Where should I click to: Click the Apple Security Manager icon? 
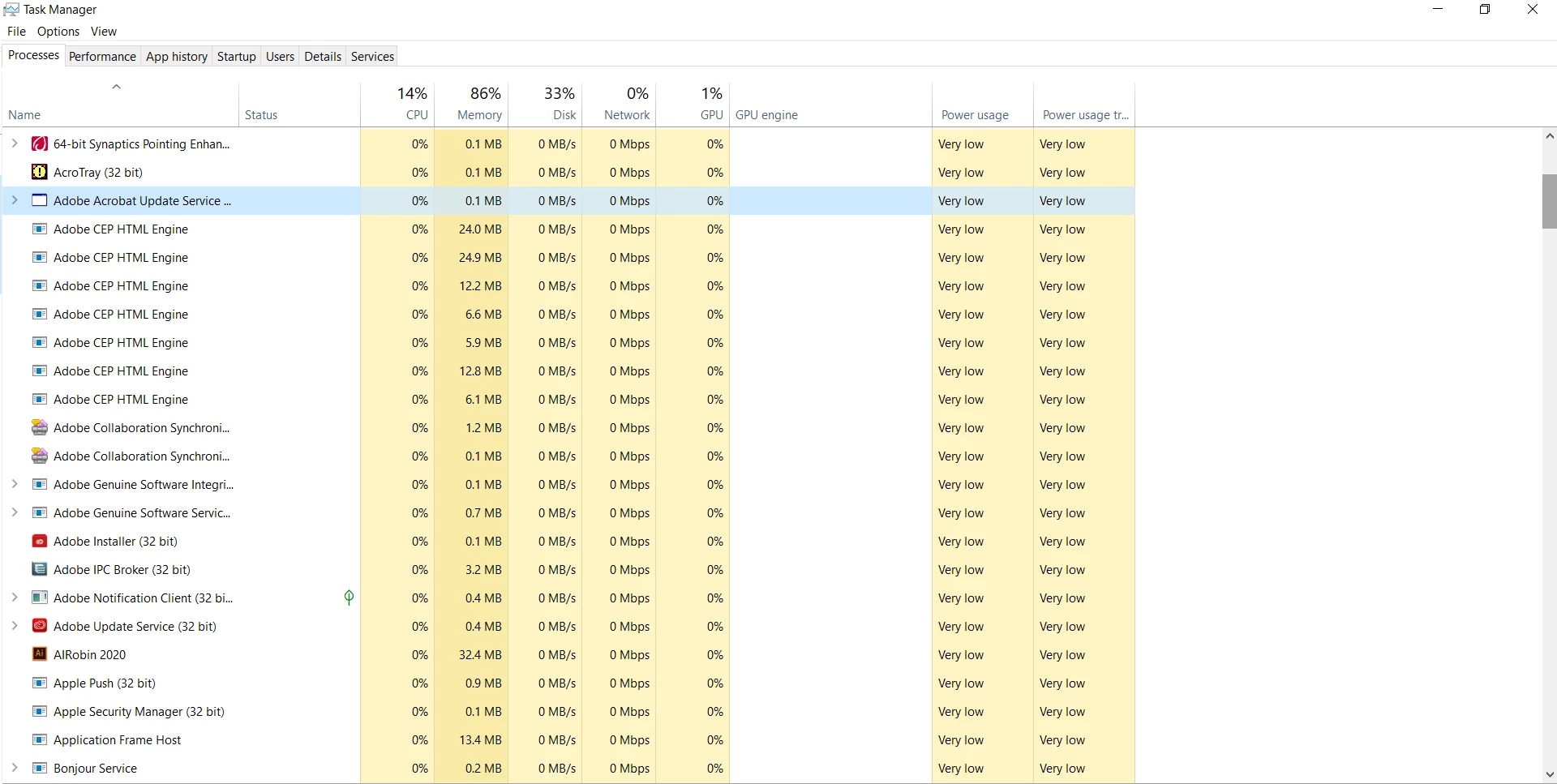pyautogui.click(x=39, y=712)
